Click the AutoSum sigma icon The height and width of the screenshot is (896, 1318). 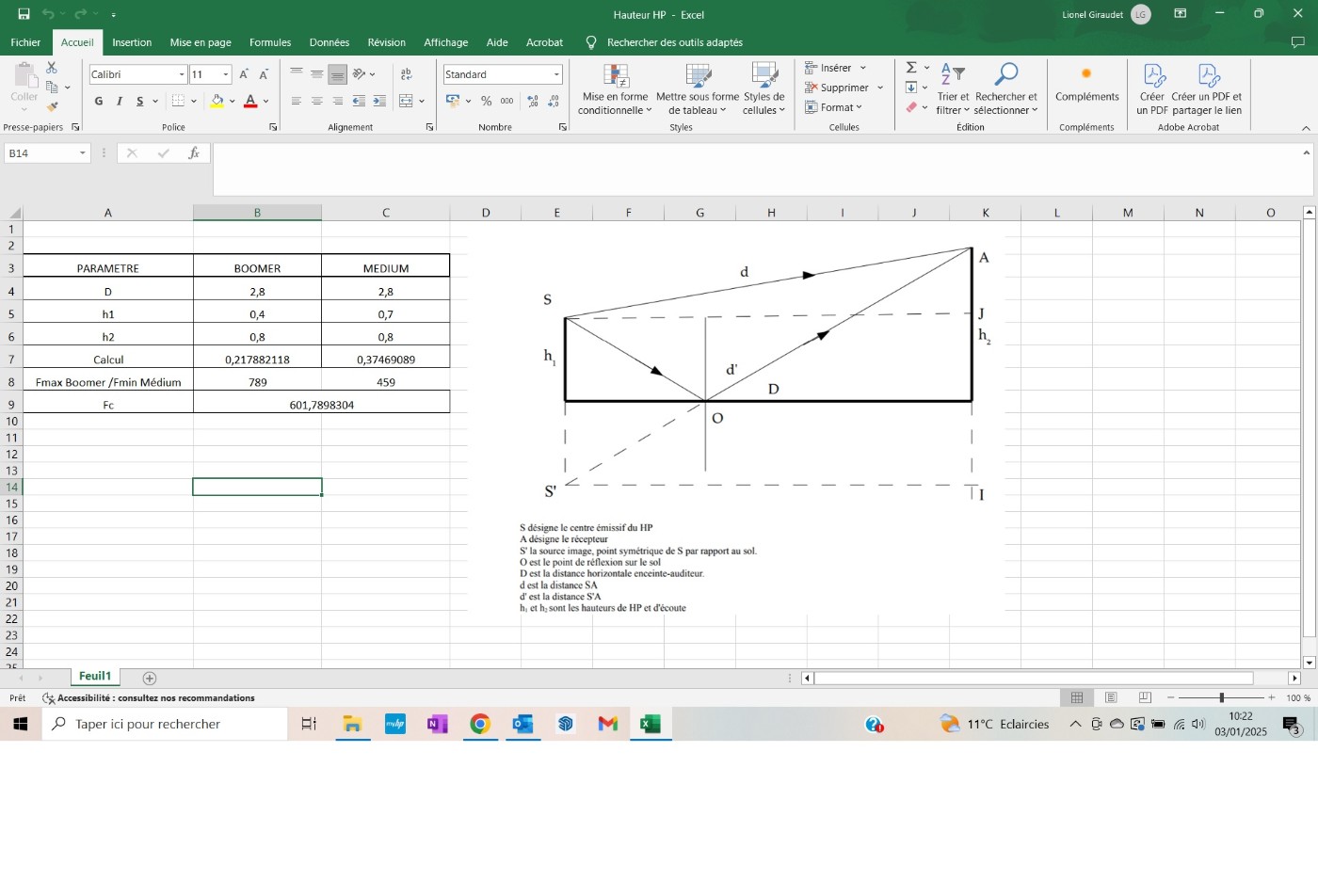[911, 68]
